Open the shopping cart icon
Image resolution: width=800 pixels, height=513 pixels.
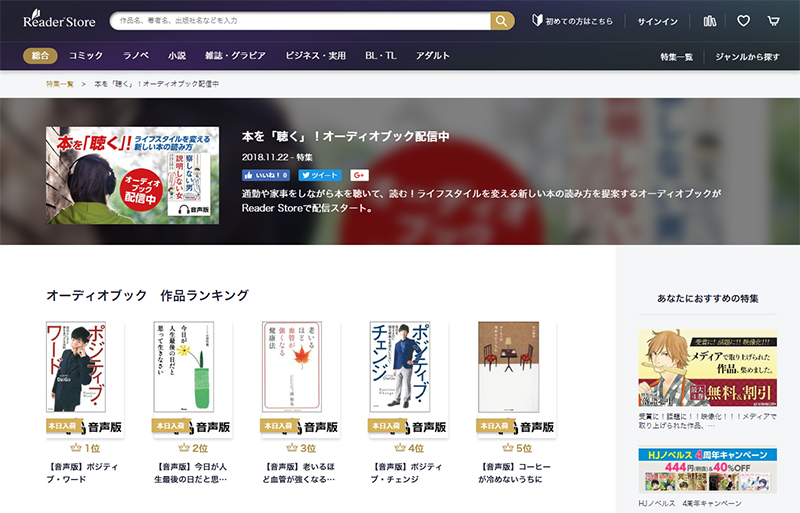[773, 21]
